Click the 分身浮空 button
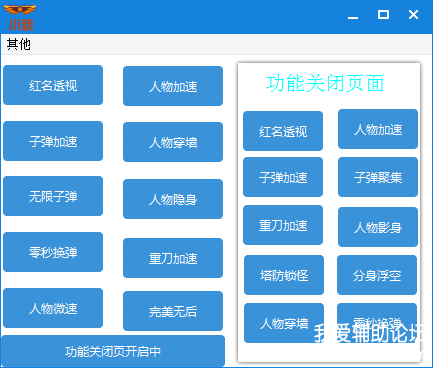Image resolution: width=433 pixels, height=368 pixels. pyautogui.click(x=377, y=275)
